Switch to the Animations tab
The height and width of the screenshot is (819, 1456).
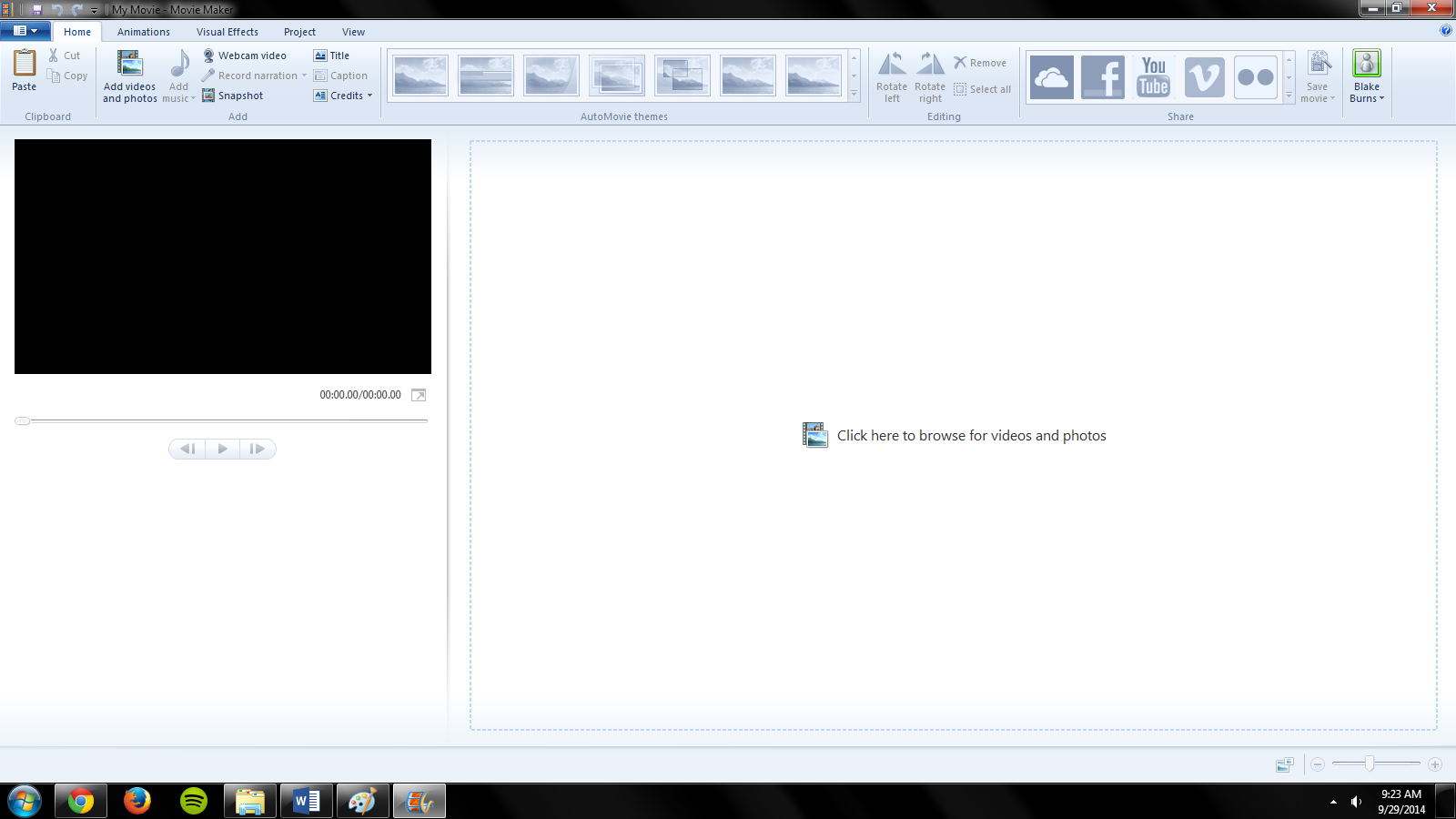point(144,31)
